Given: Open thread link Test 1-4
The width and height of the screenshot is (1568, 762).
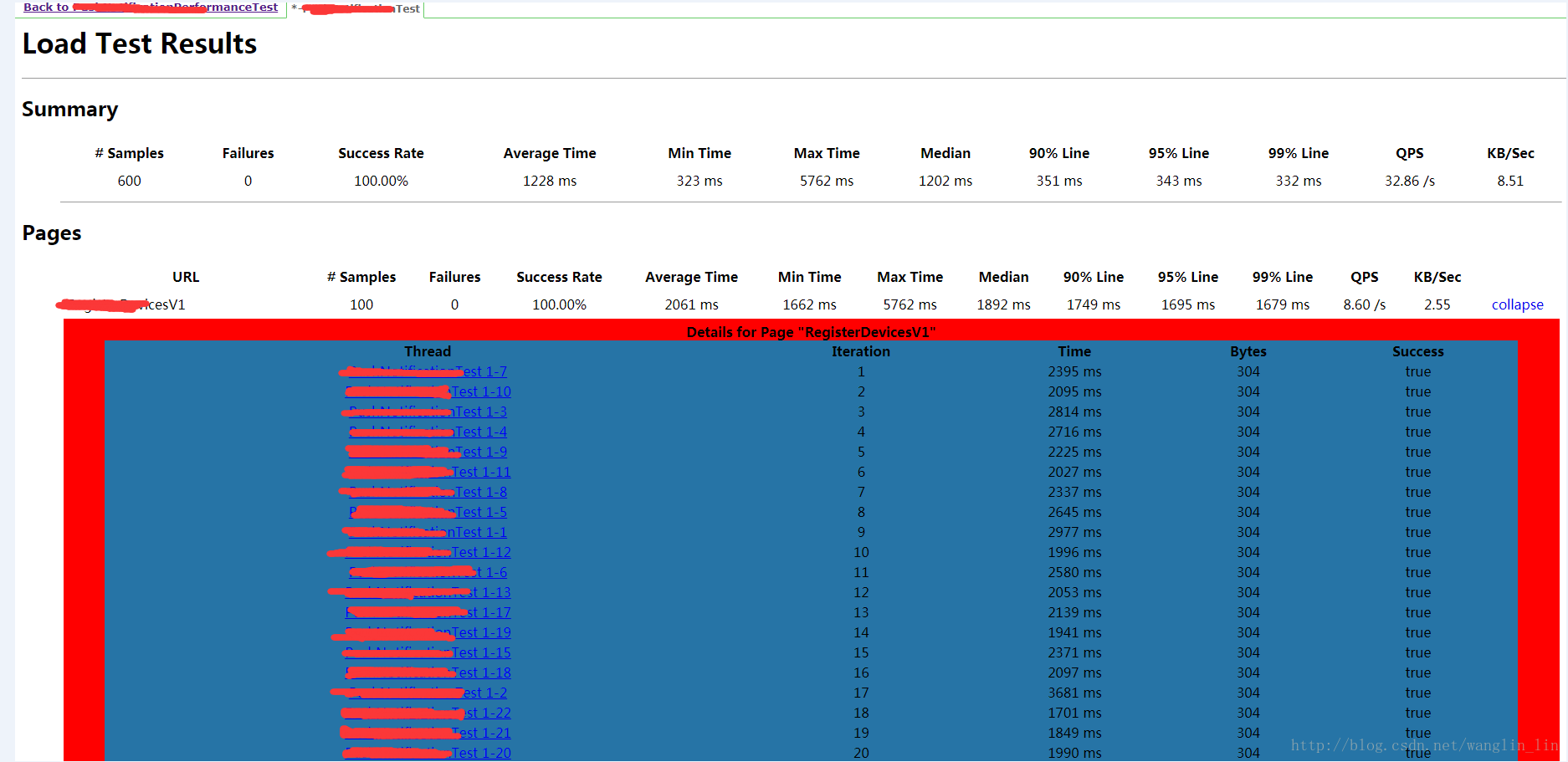Looking at the screenshot, I should point(428,432).
